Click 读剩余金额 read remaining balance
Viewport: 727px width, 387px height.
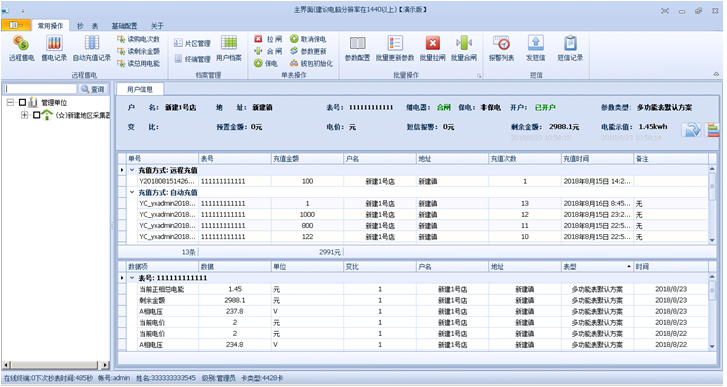coord(139,51)
